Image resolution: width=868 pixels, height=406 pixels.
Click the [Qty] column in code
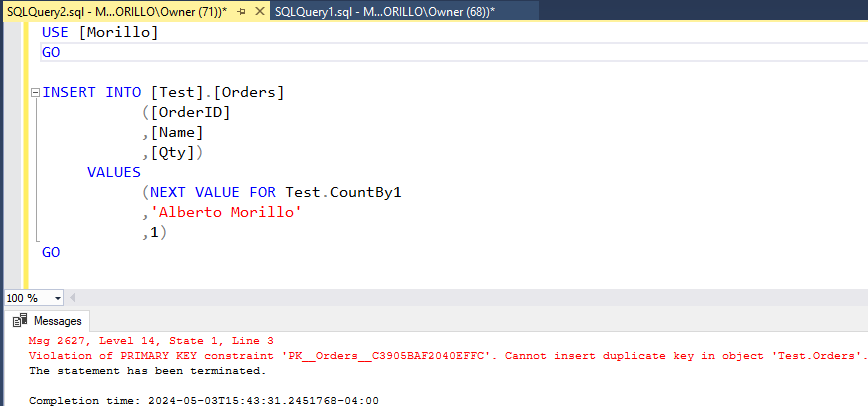[x=173, y=152]
